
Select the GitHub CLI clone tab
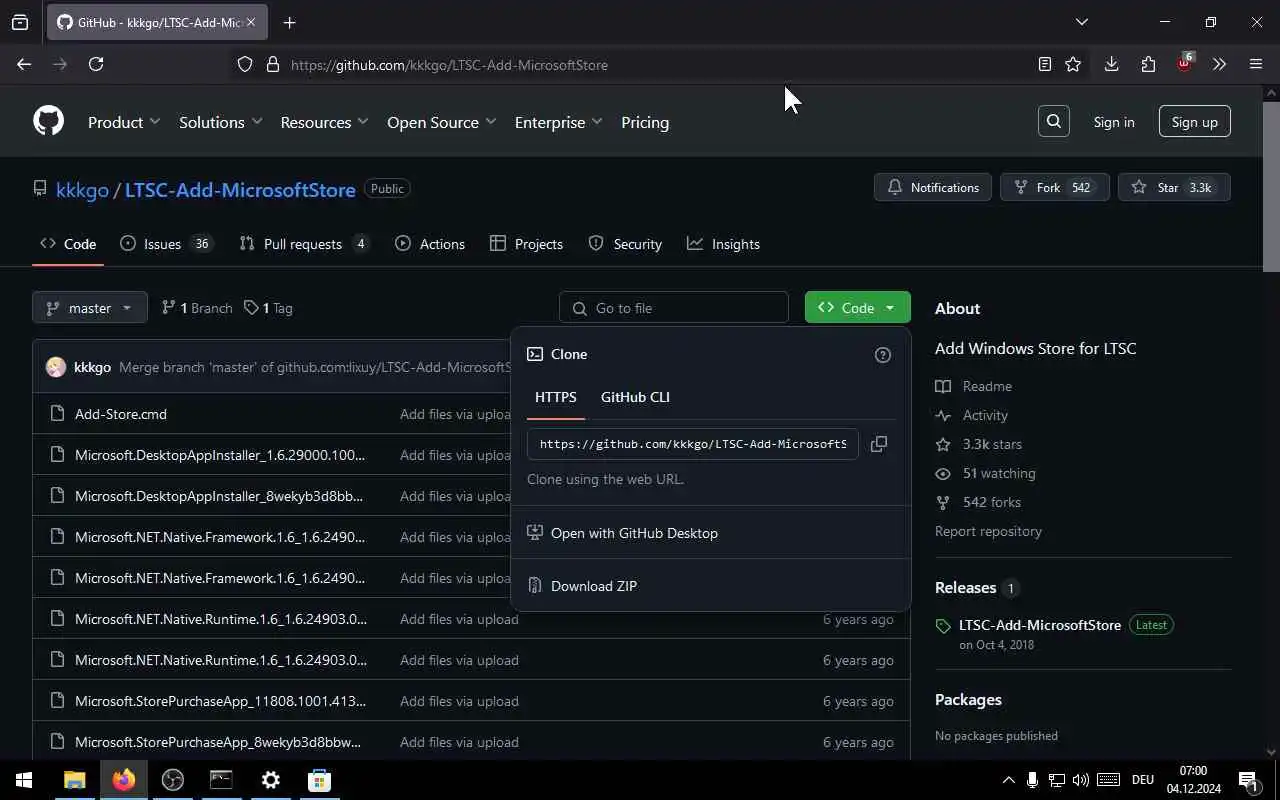635,397
